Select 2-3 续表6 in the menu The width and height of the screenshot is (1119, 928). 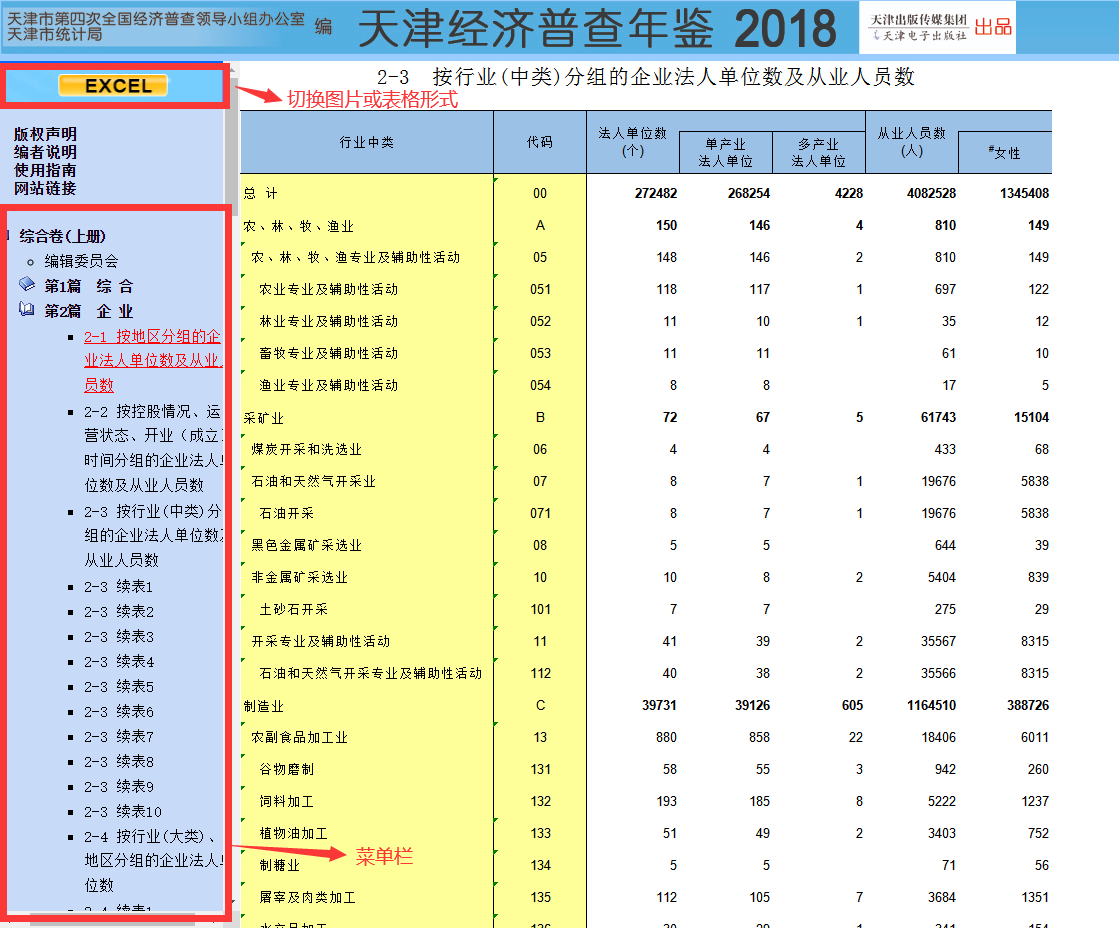[x=118, y=712]
